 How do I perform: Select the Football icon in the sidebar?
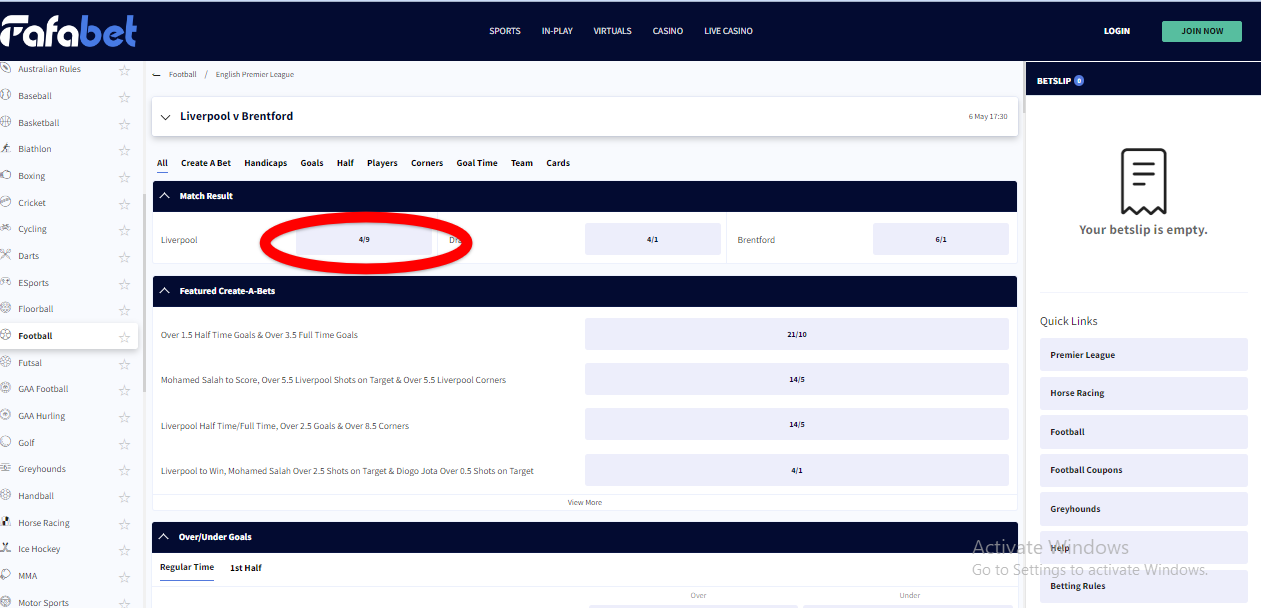(6, 336)
